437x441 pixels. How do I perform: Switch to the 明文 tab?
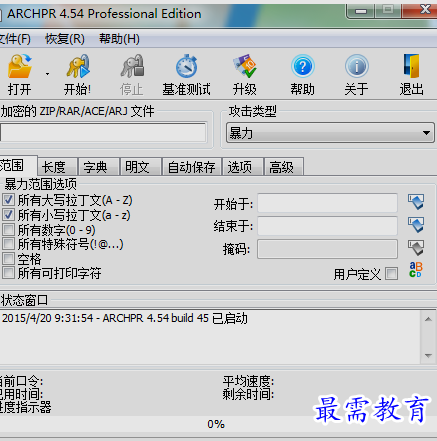[x=141, y=167]
